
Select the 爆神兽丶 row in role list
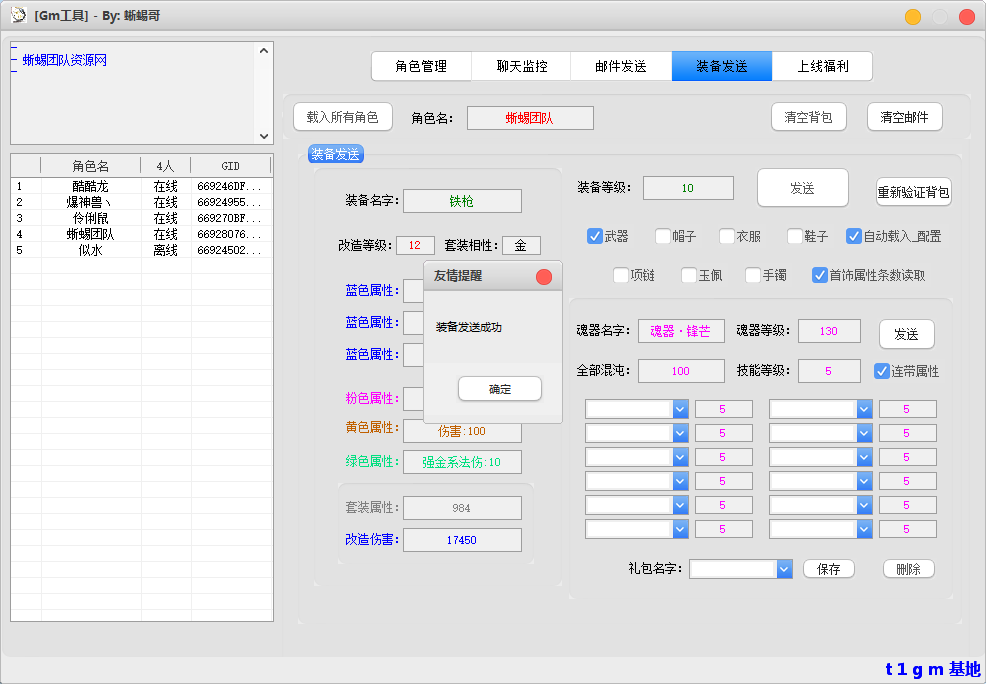click(141, 202)
